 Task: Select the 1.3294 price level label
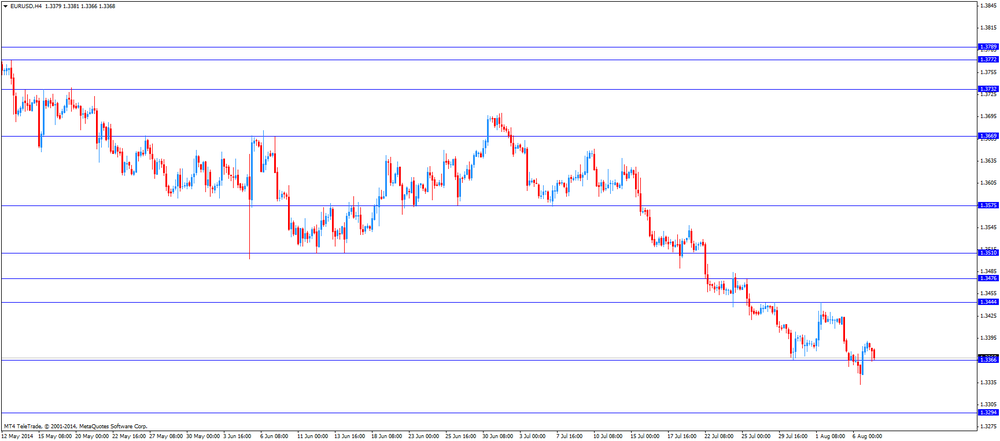tap(988, 413)
